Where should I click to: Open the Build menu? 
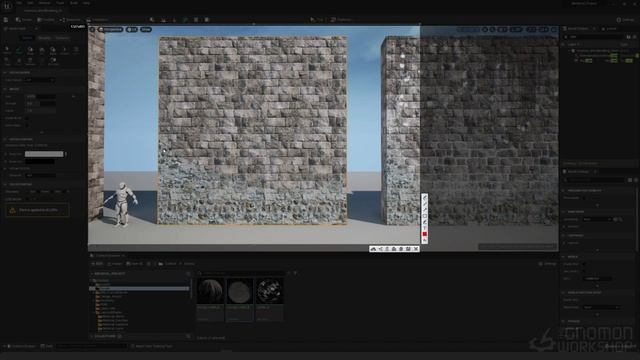[73, 3]
